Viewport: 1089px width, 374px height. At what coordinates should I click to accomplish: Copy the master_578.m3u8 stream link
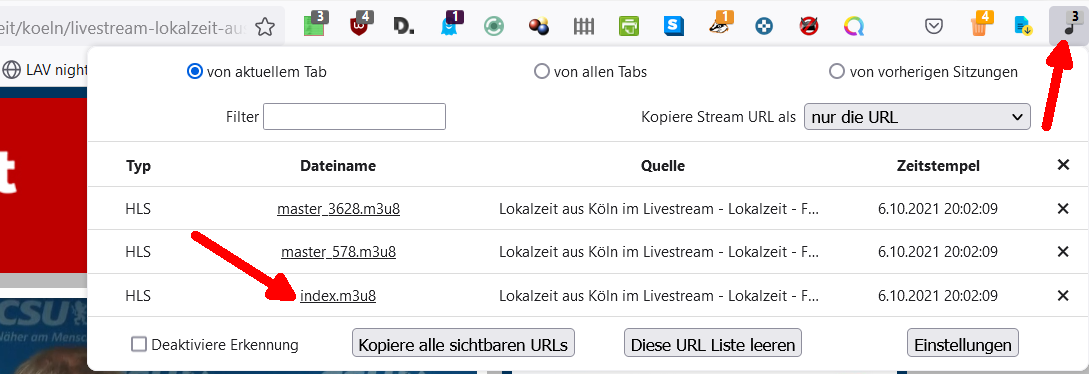tap(338, 252)
